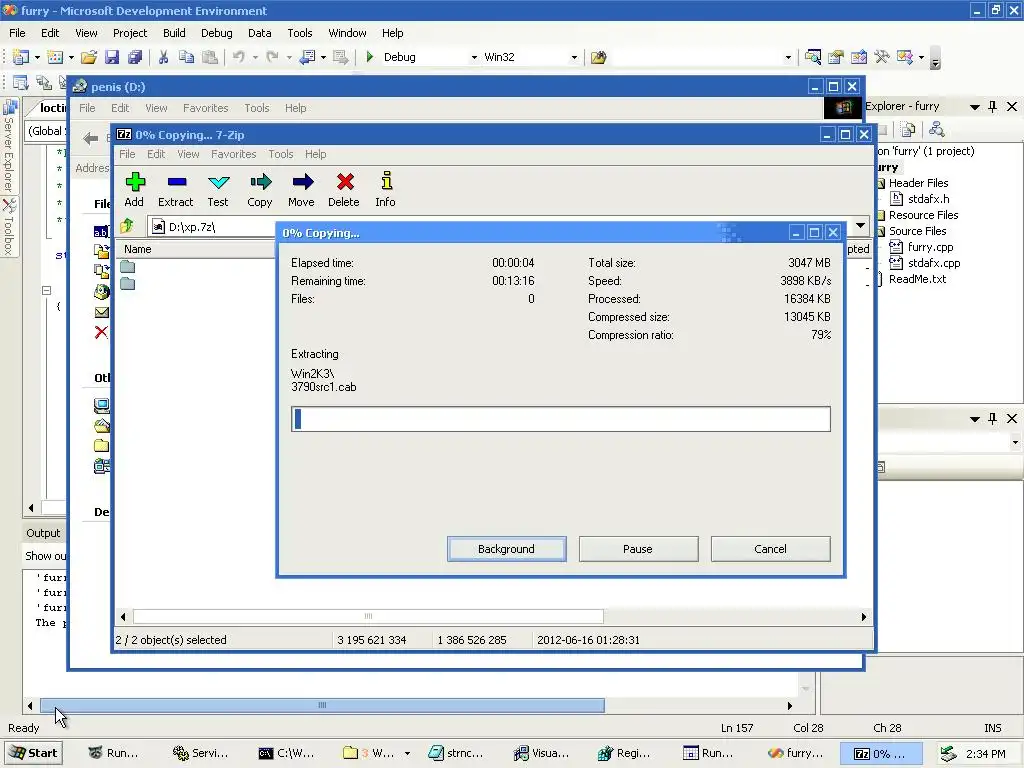Image resolution: width=1024 pixels, height=768 pixels.
Task: Open 7-Zip address path dropdown
Action: [x=861, y=226]
